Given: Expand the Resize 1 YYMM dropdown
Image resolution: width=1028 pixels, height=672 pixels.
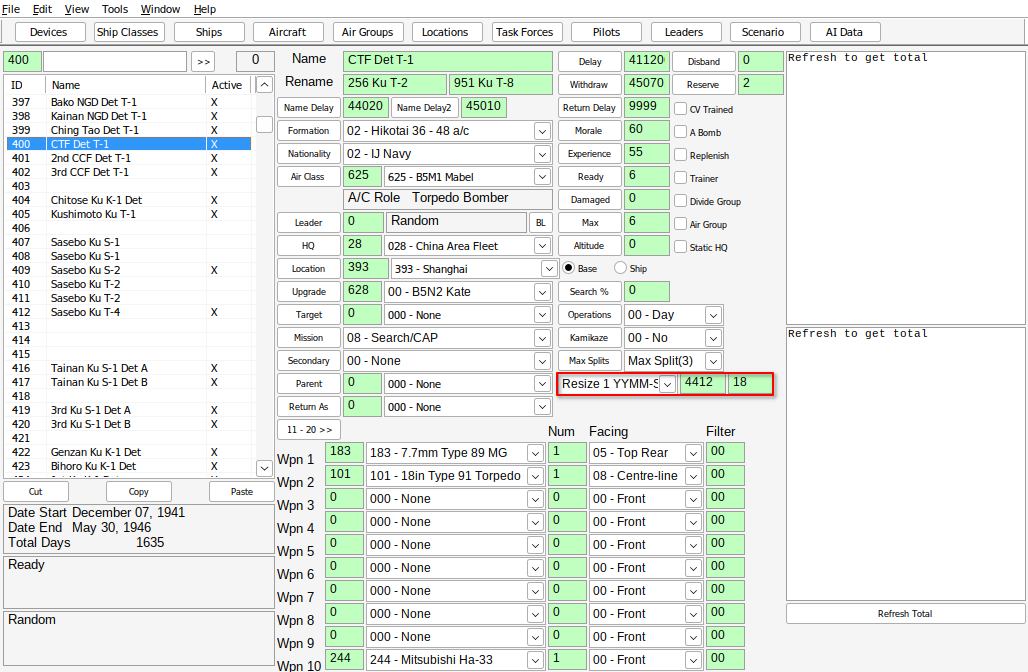Looking at the screenshot, I should (667, 384).
